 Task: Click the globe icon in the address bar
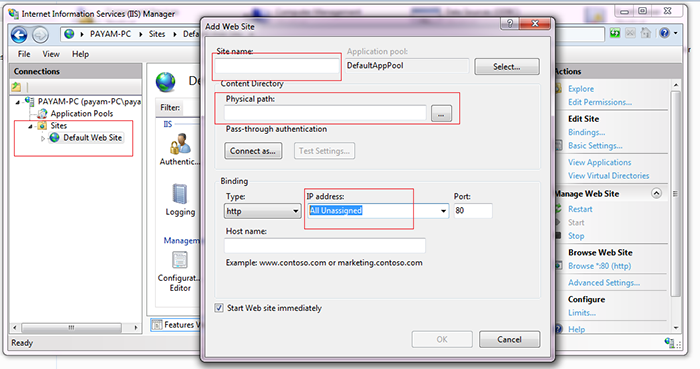[x=69, y=34]
